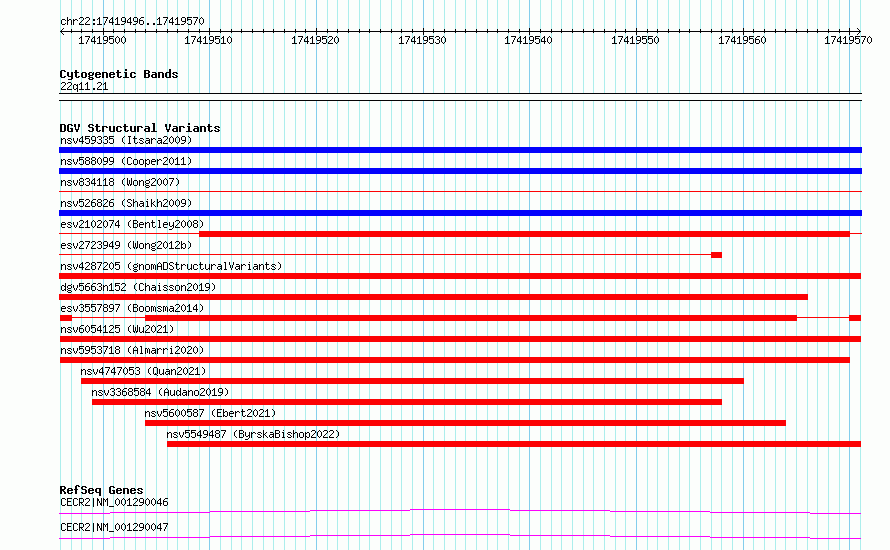Open variant nsv5953718 (Almarri2020) label
This screenshot has width=890, height=550.
pos(132,350)
